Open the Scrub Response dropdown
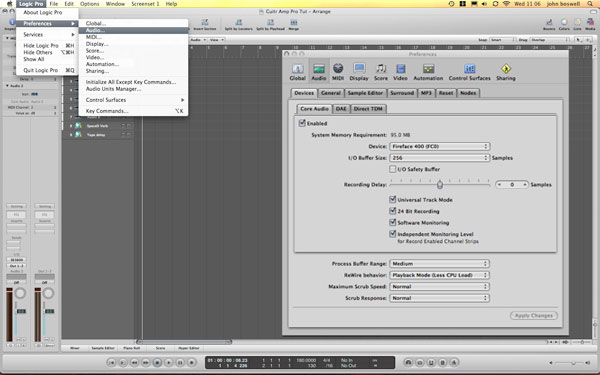This screenshot has height=375, width=600. pyautogui.click(x=439, y=298)
